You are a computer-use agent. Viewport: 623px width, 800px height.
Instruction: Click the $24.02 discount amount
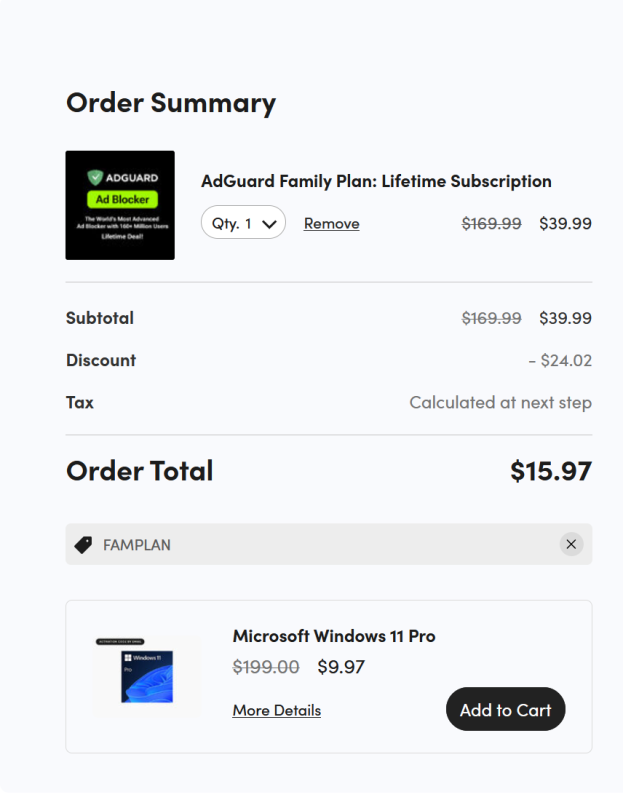pyautogui.click(x=560, y=360)
